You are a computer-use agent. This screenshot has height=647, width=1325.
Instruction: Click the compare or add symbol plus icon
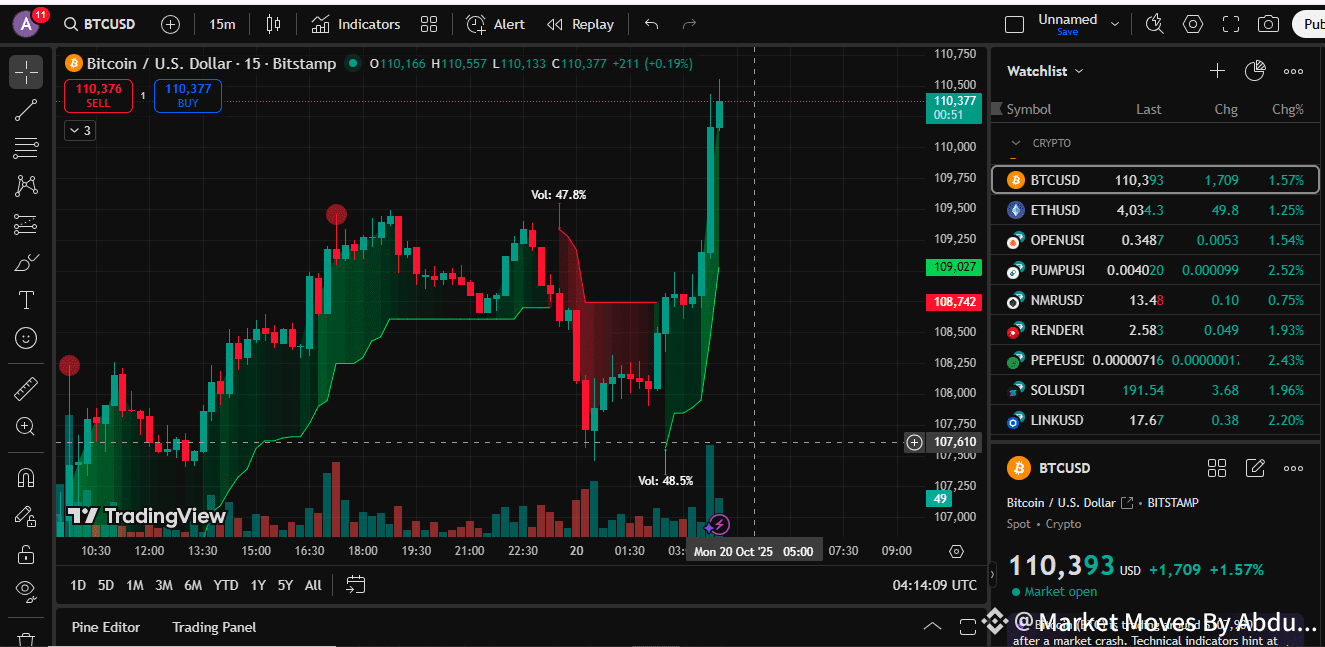tap(170, 24)
